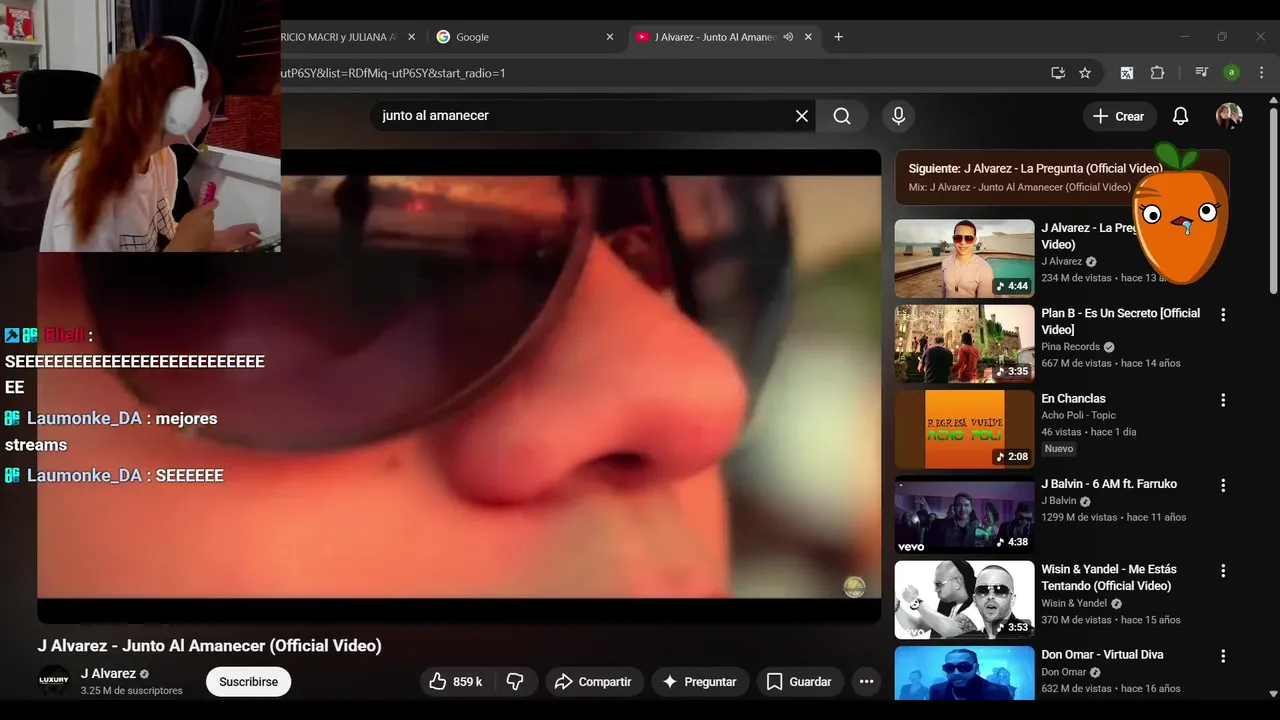Click the Suscribirse button
Viewport: 1280px width, 720px height.
click(x=248, y=682)
